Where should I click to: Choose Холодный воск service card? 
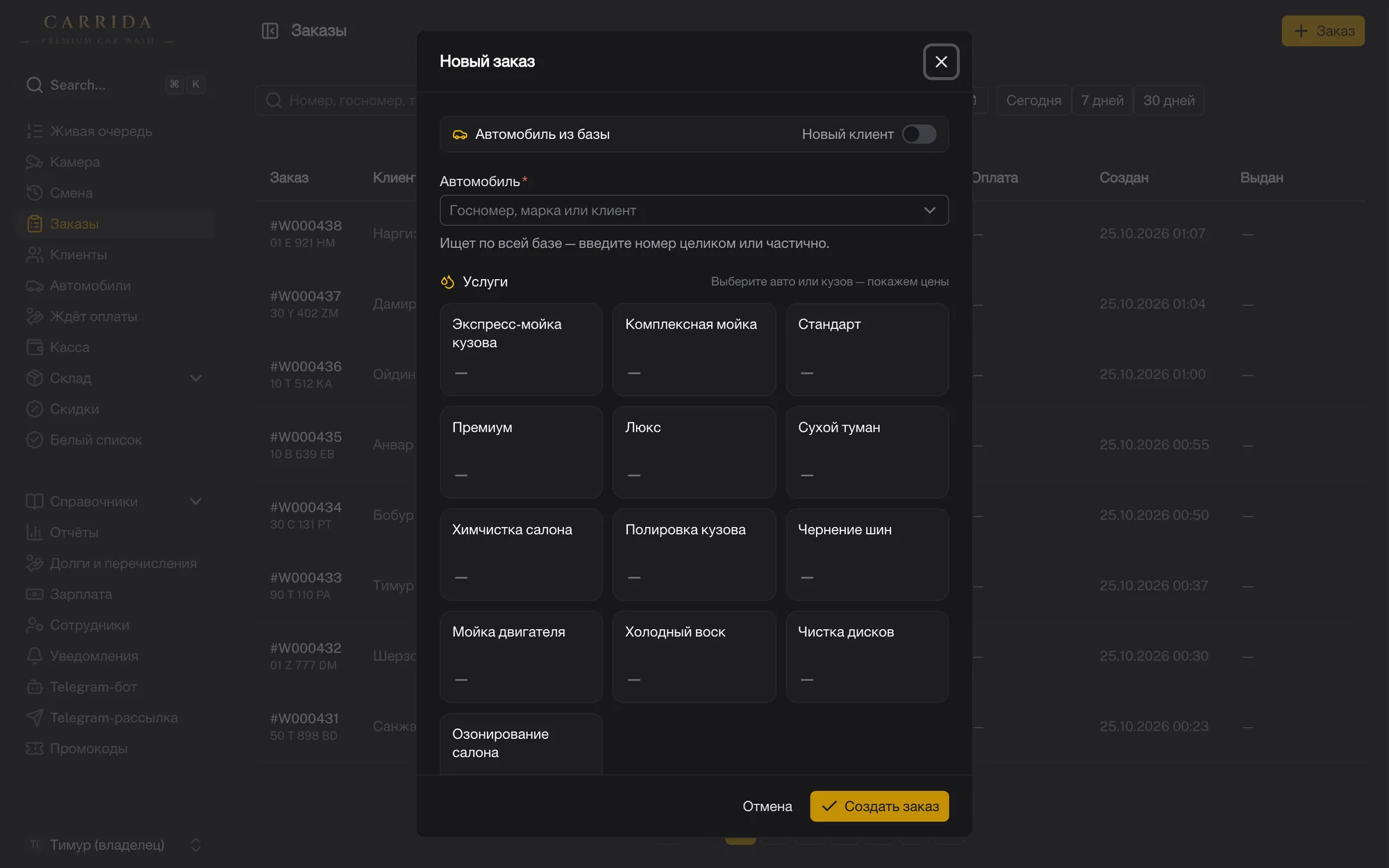point(694,657)
